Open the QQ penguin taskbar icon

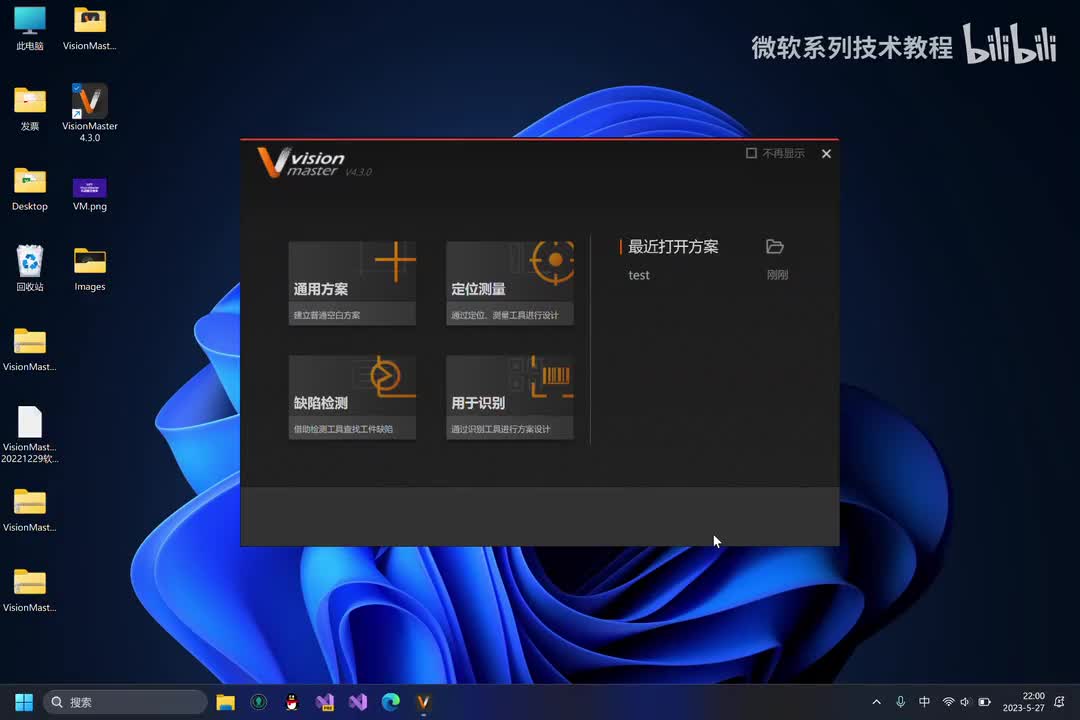[291, 702]
